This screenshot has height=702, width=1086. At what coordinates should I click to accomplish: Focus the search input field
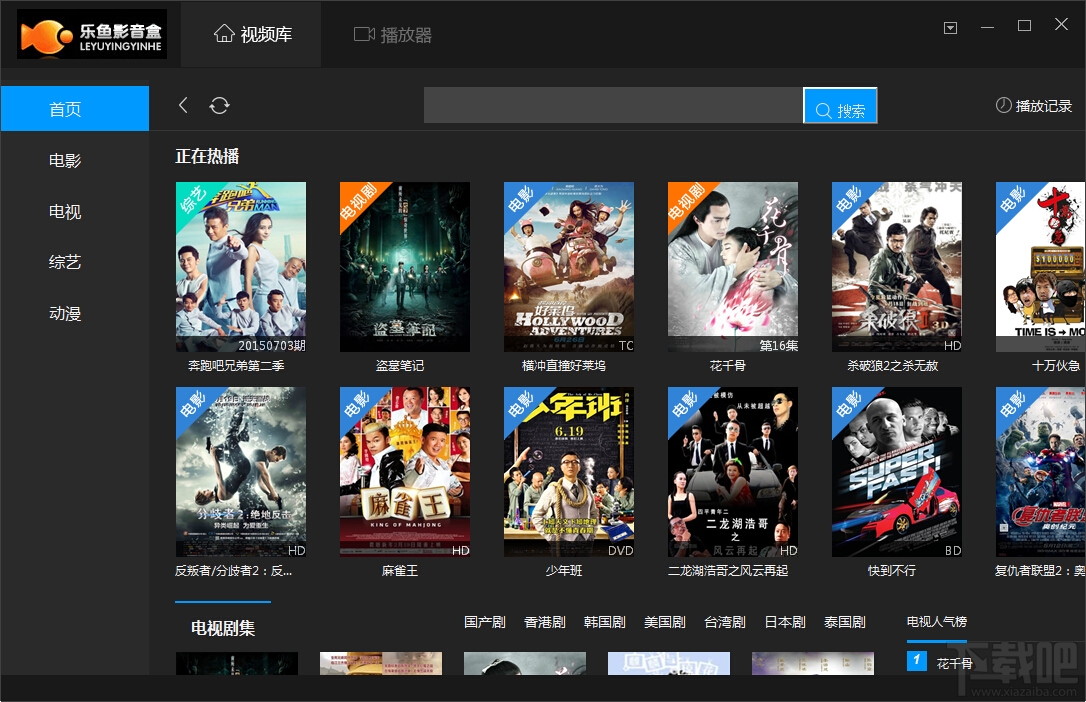click(613, 105)
